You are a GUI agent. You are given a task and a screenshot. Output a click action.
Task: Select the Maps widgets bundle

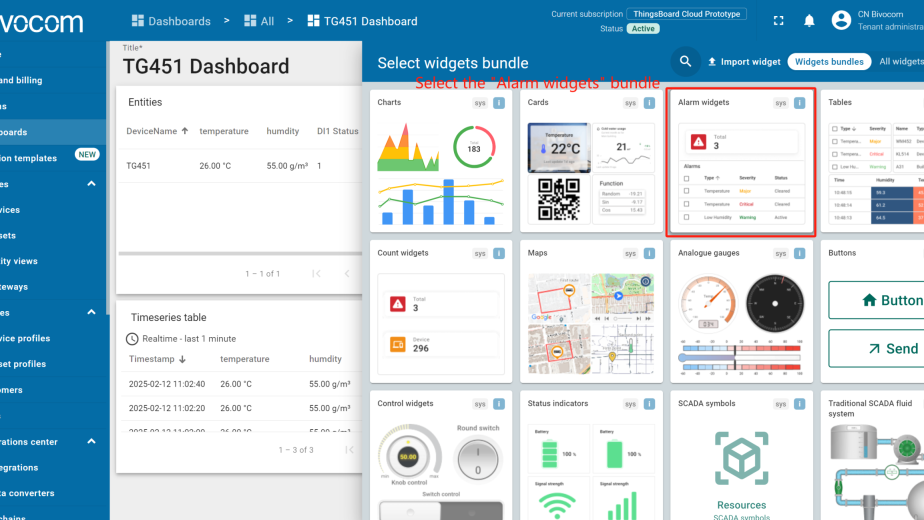pos(591,311)
